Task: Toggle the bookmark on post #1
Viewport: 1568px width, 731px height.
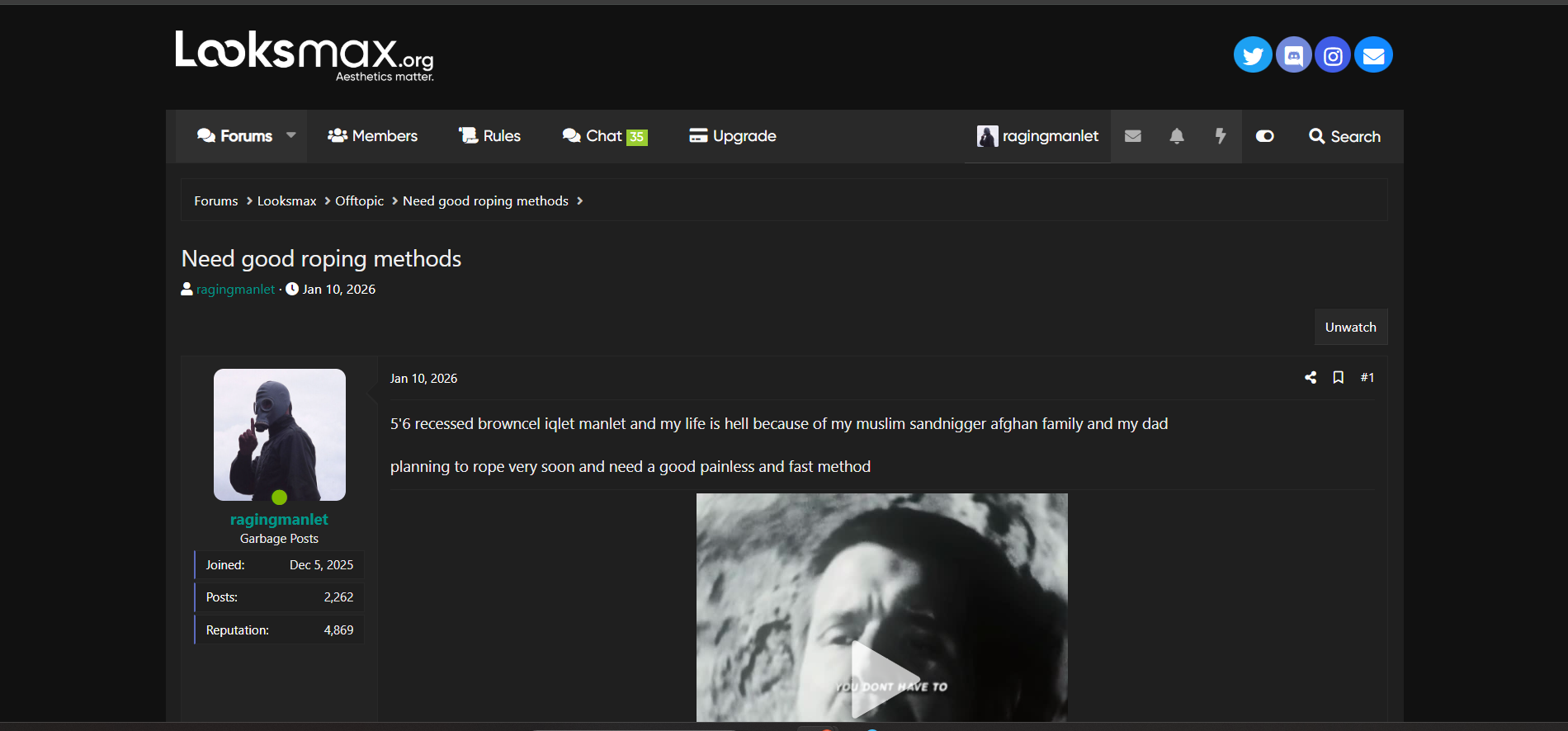Action: coord(1338,378)
